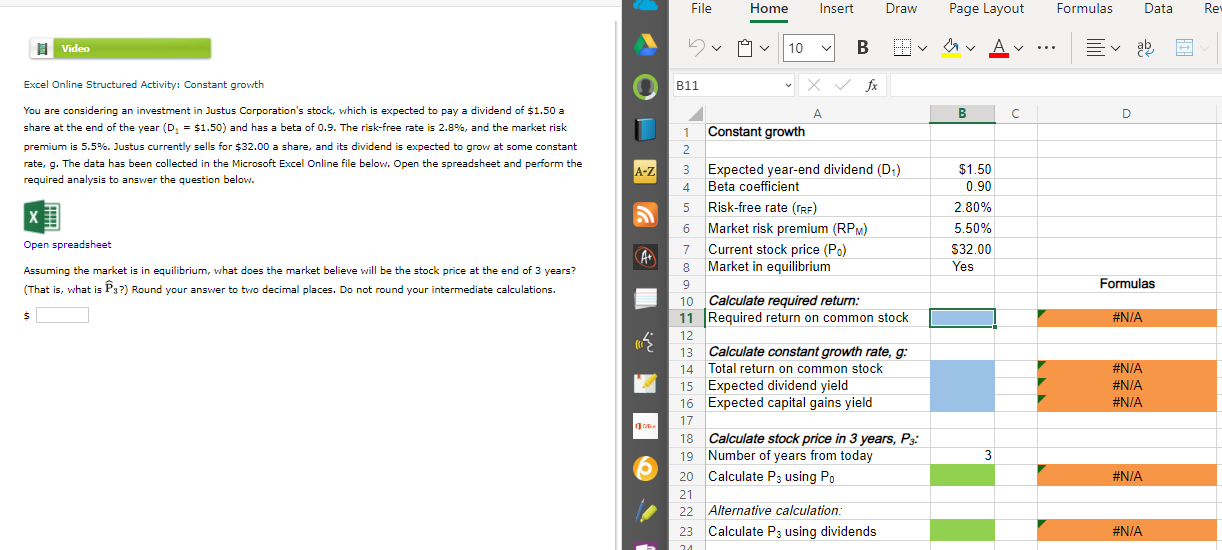Click the A+ grade sidebar icon

647,257
